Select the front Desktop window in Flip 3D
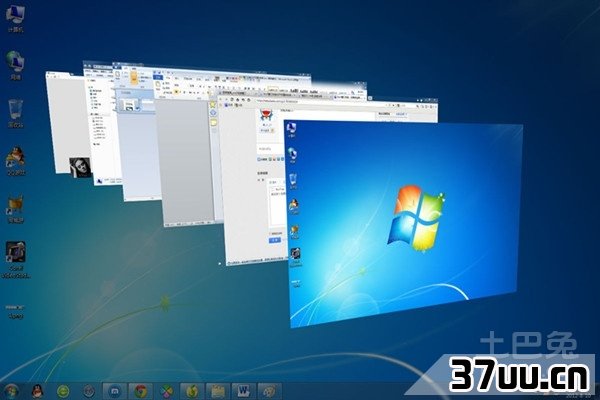This screenshot has height=400, width=600. coord(406,224)
